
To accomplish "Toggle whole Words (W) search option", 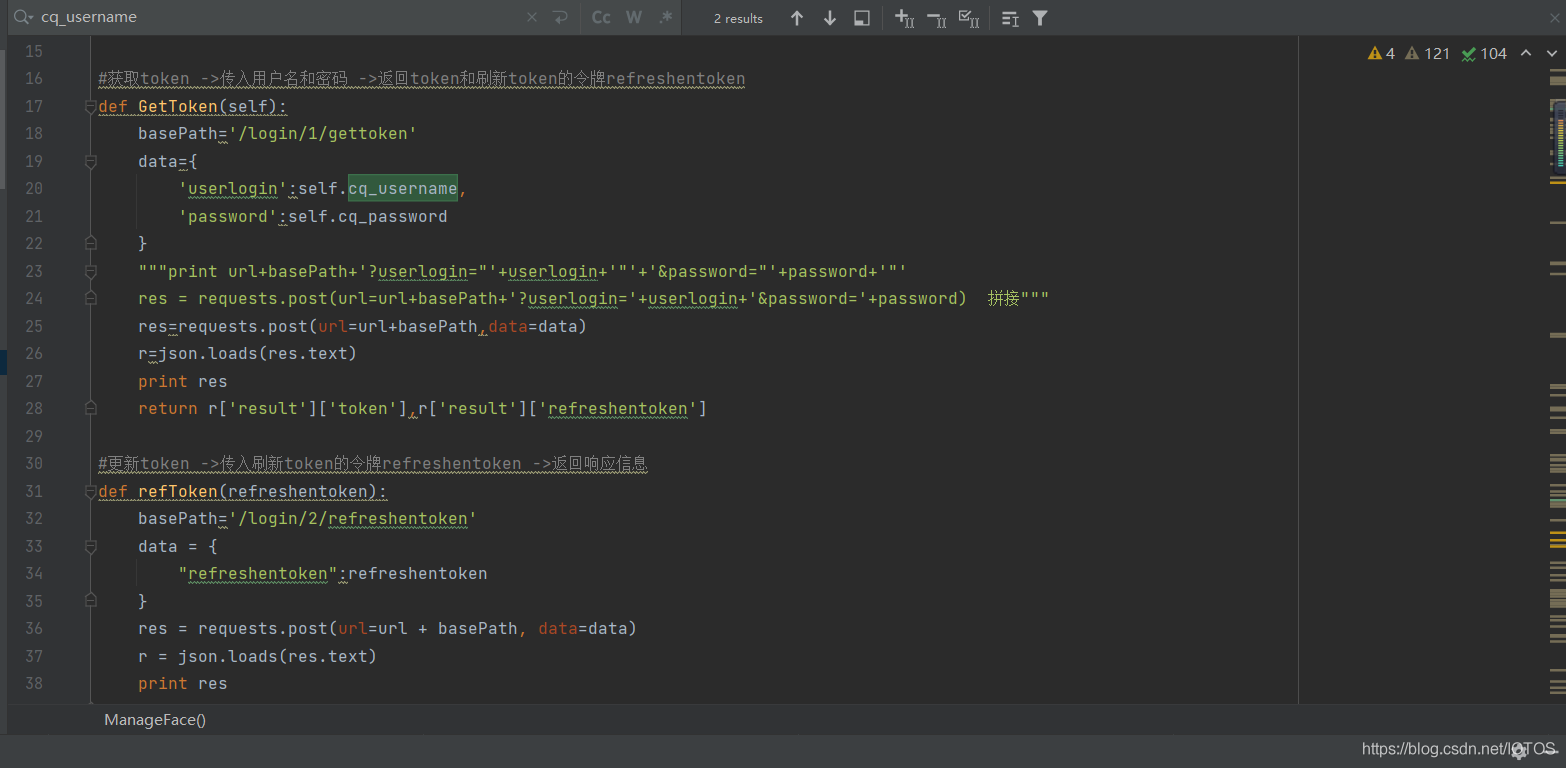I will (634, 18).
